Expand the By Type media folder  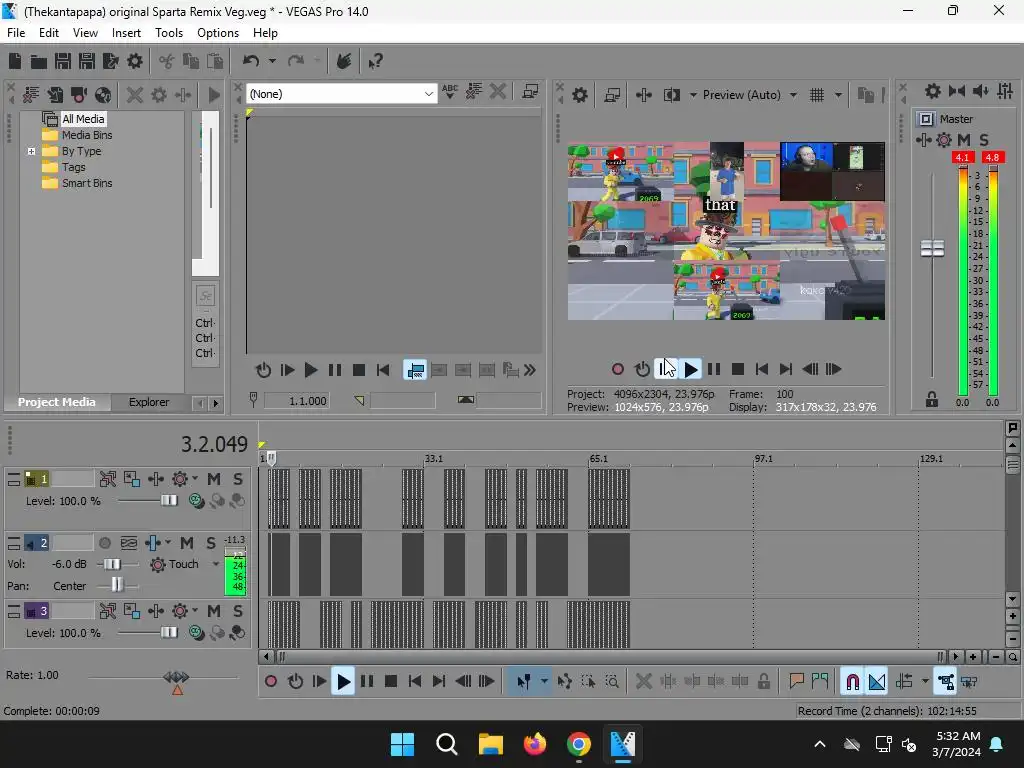(x=31, y=151)
